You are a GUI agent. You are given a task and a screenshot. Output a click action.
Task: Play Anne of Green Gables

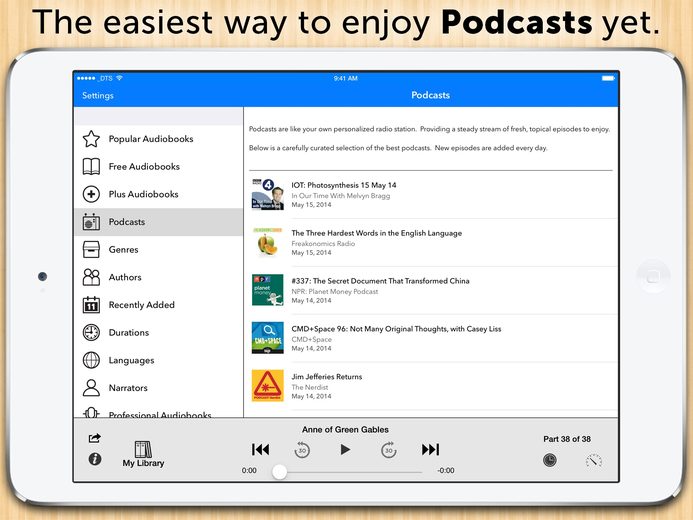[x=345, y=450]
